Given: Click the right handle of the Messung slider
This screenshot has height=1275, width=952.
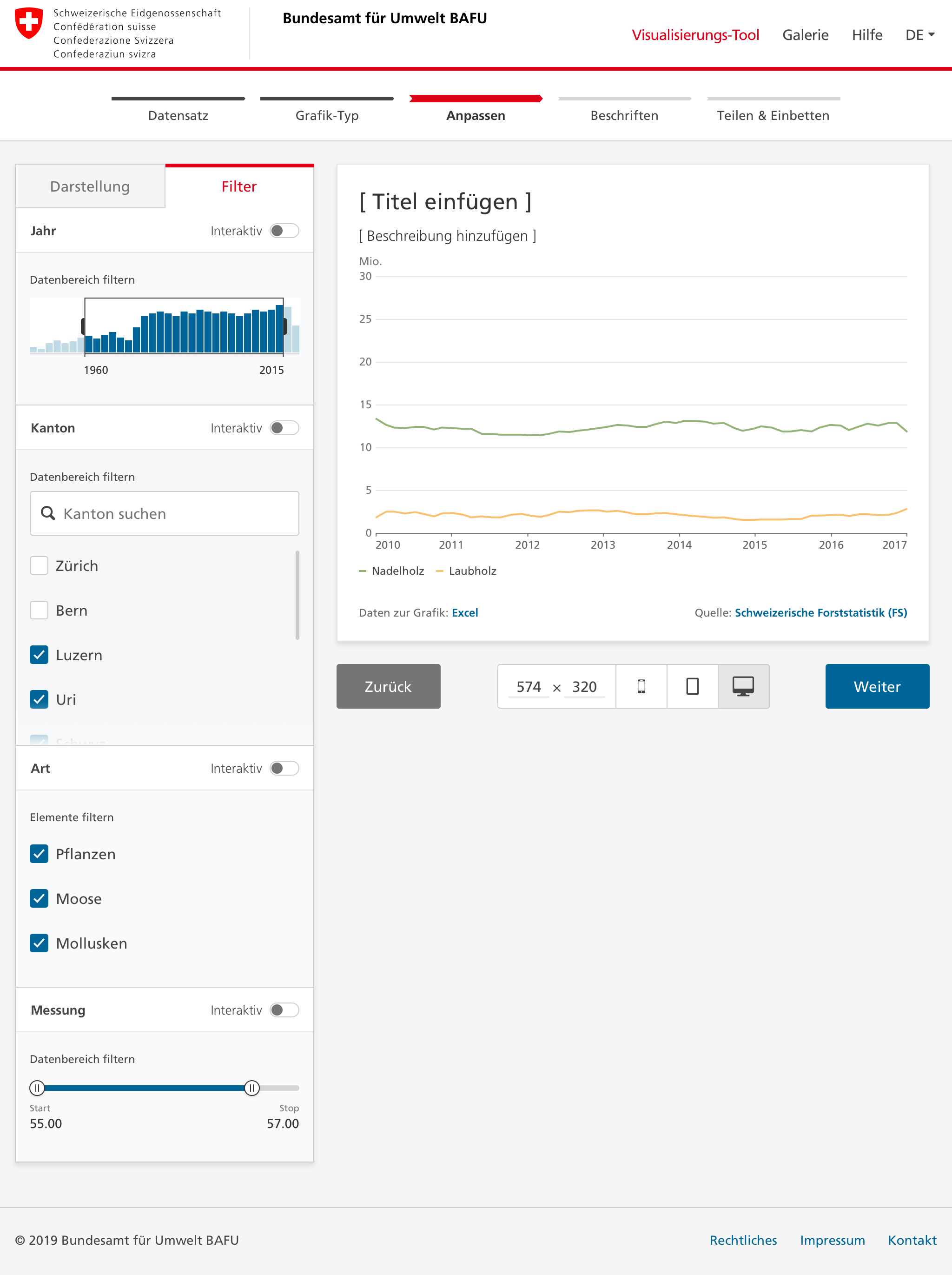Looking at the screenshot, I should tap(252, 1088).
